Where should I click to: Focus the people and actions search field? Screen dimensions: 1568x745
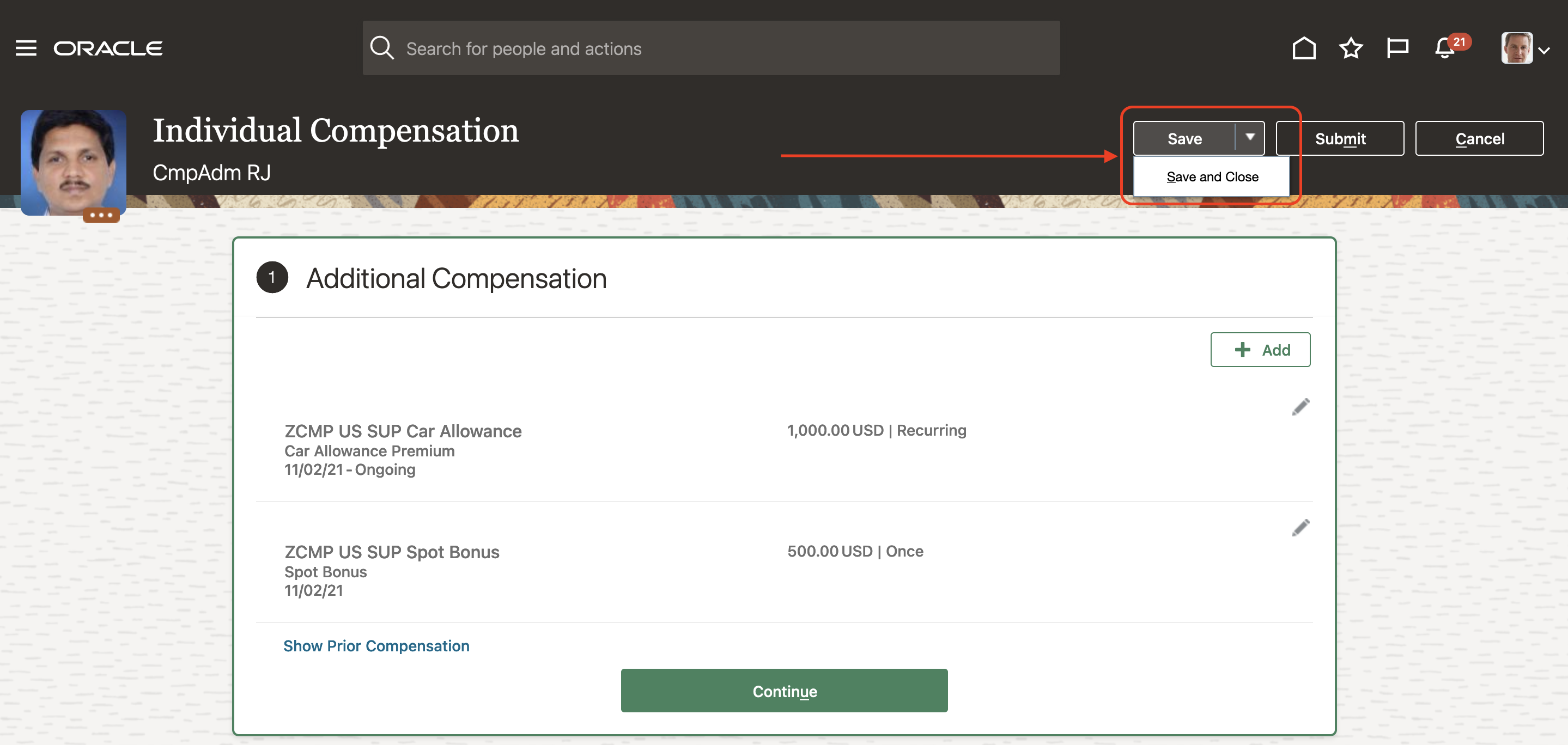pos(725,48)
